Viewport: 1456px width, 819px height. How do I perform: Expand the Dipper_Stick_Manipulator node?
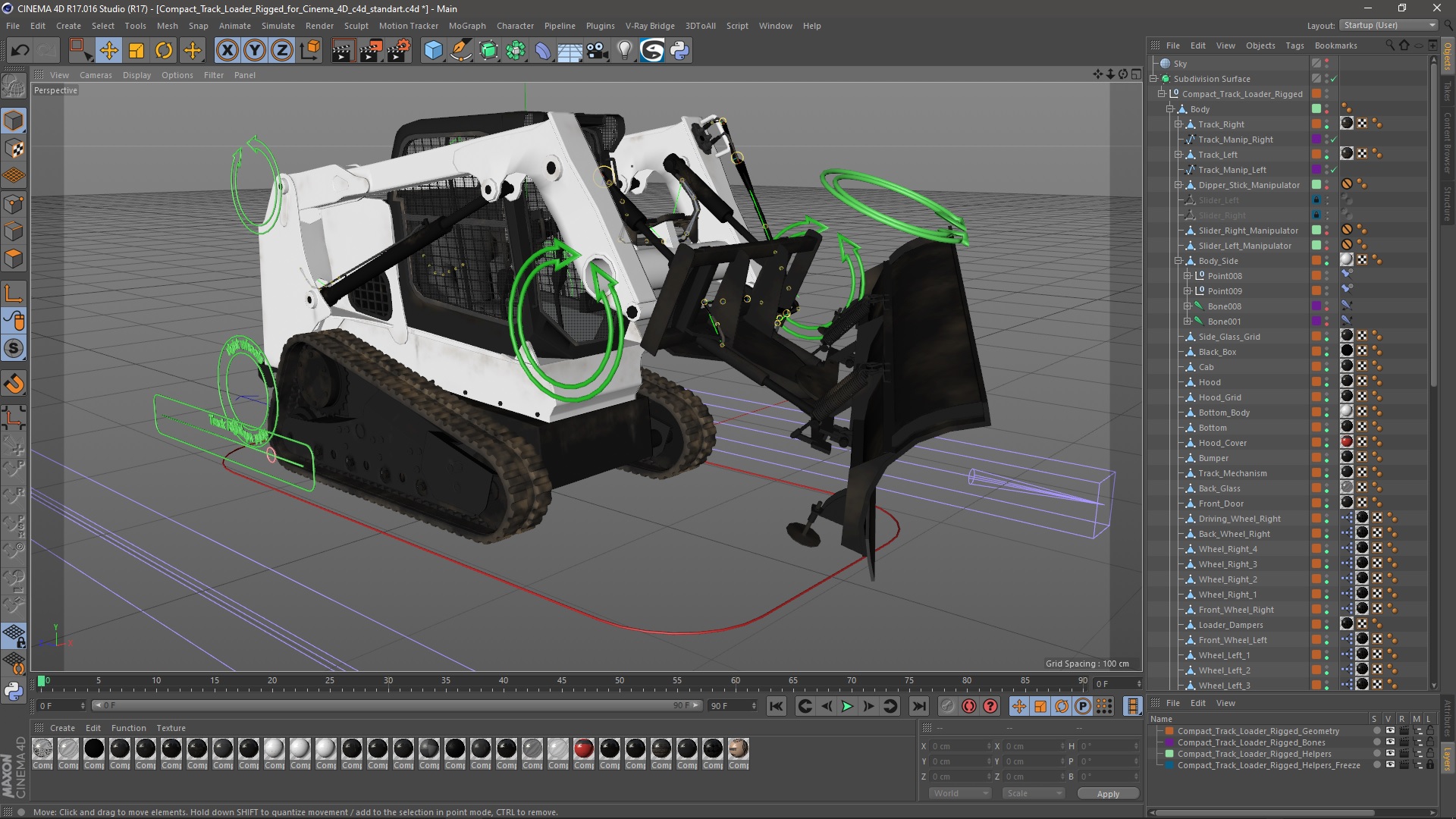(1178, 185)
